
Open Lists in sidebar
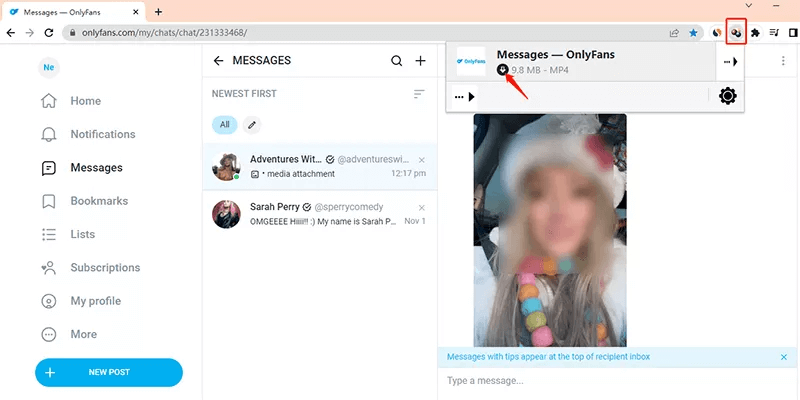click(x=68, y=234)
